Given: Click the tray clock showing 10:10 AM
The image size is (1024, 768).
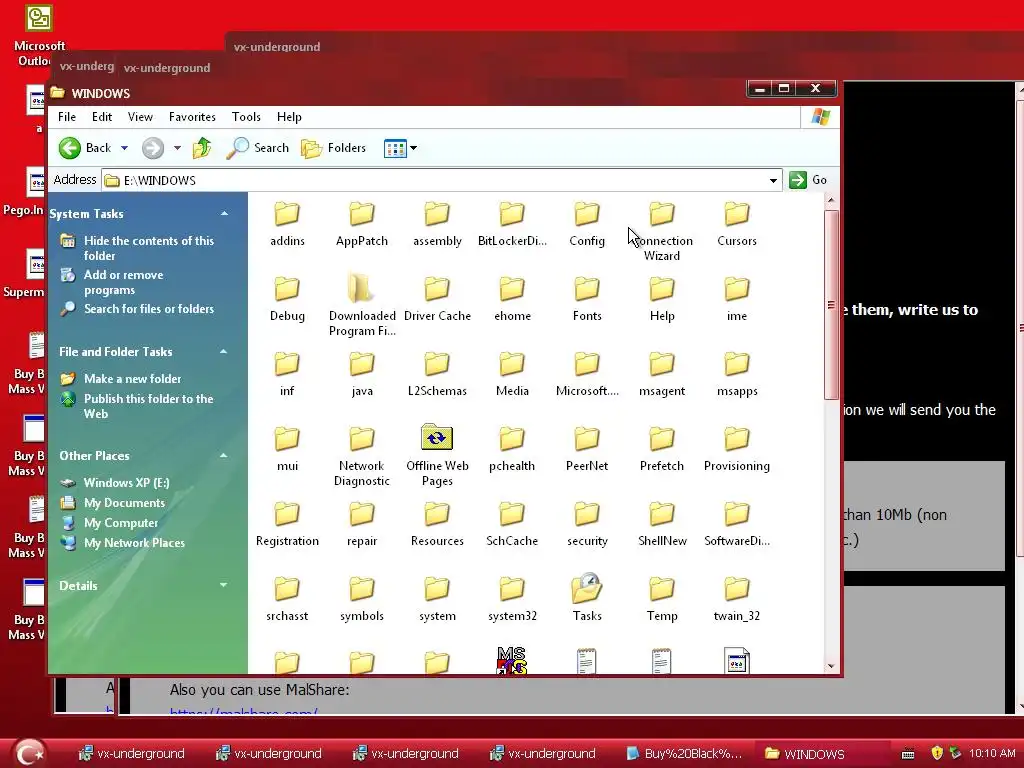Looking at the screenshot, I should point(991,753).
